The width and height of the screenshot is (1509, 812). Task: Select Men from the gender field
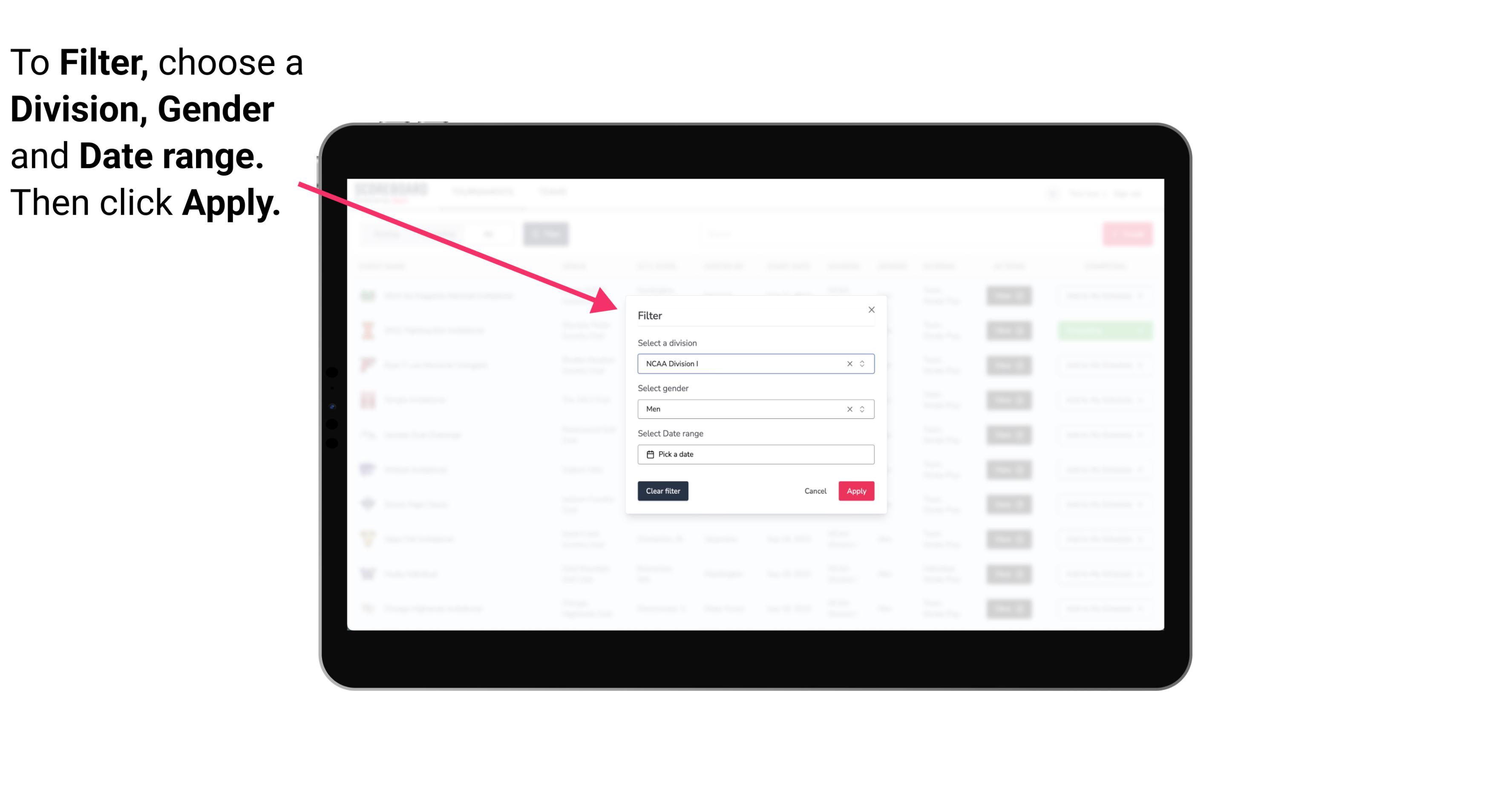pos(754,408)
